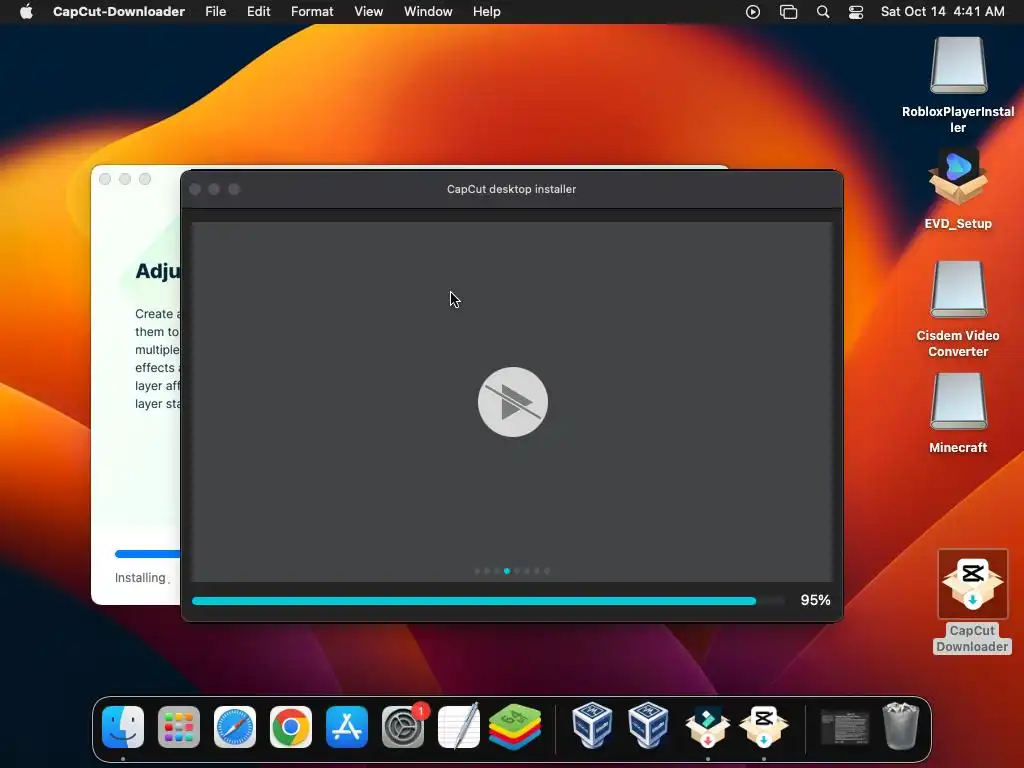The width and height of the screenshot is (1024, 768).
Task: Open Launchpad from the dock
Action: pos(179,727)
